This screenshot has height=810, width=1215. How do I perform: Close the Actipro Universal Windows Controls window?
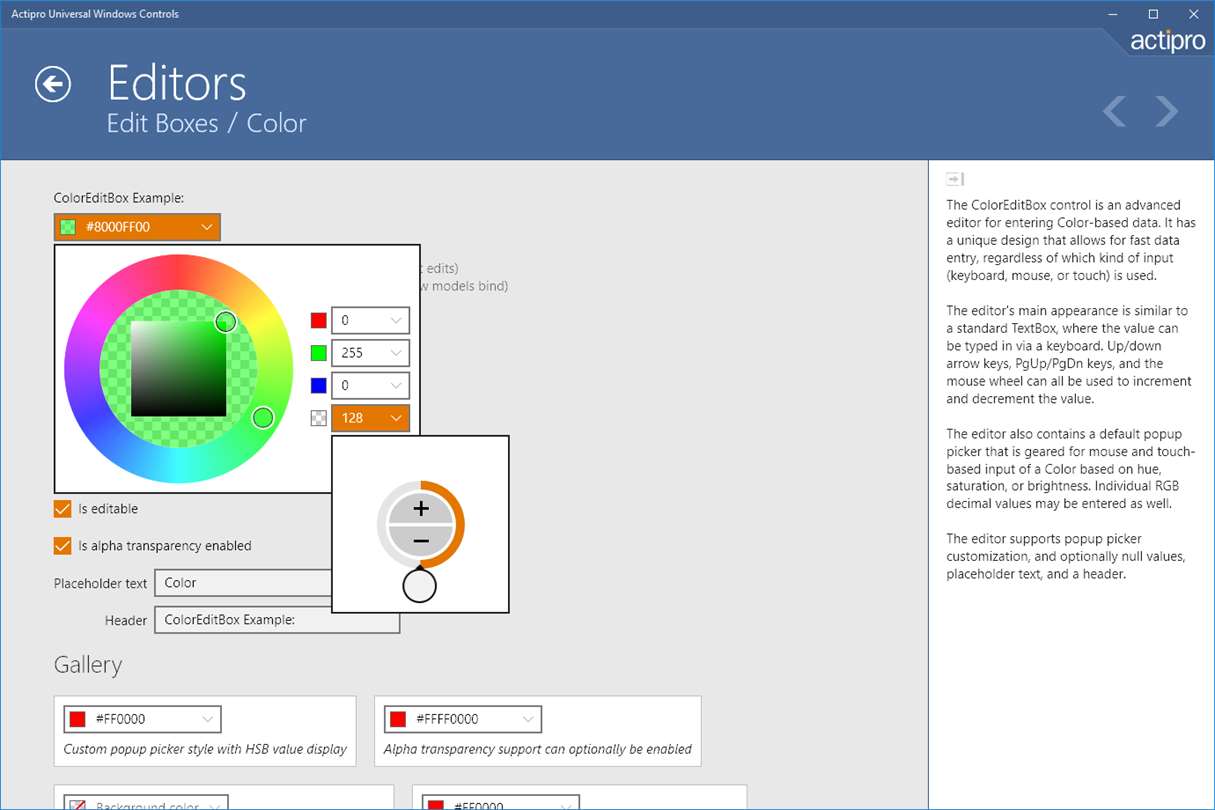tap(1192, 14)
